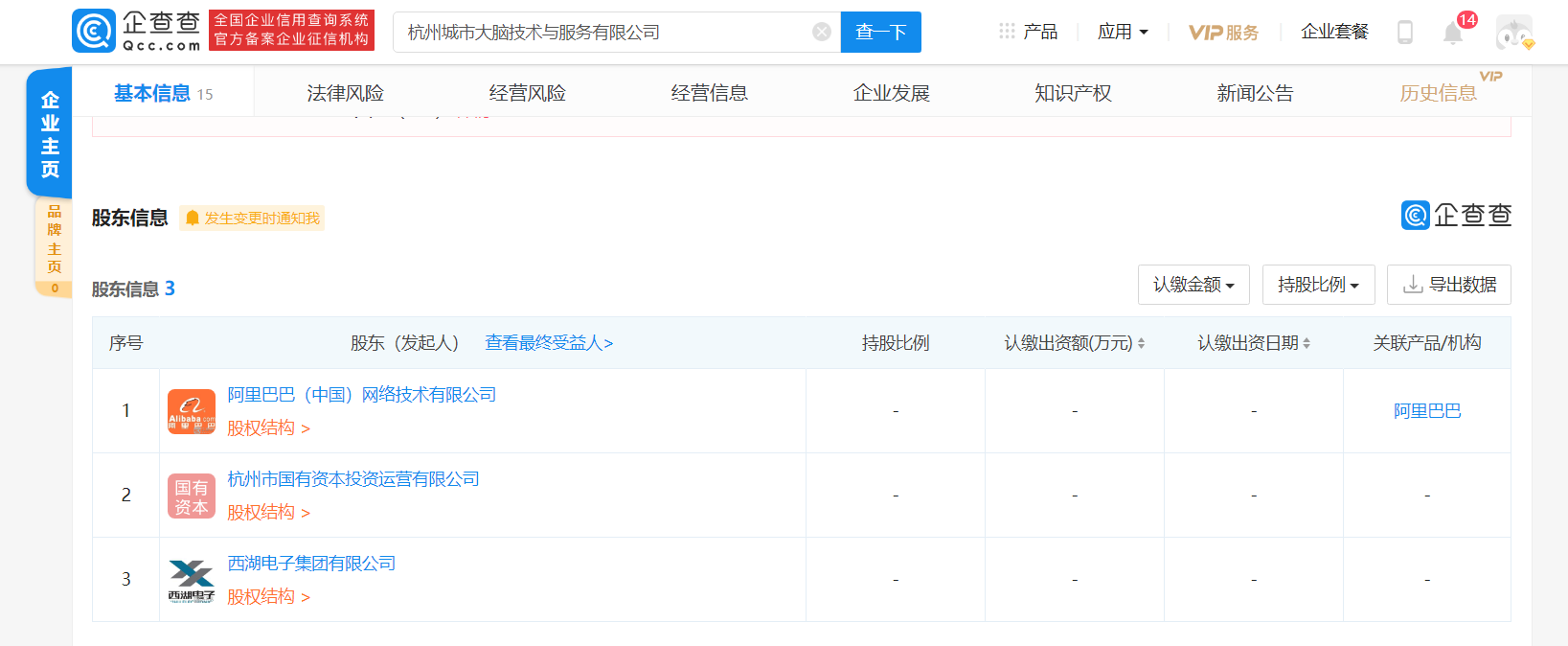Clear the search box with the X icon
Viewport: 1568px width, 646px height.
click(x=821, y=32)
